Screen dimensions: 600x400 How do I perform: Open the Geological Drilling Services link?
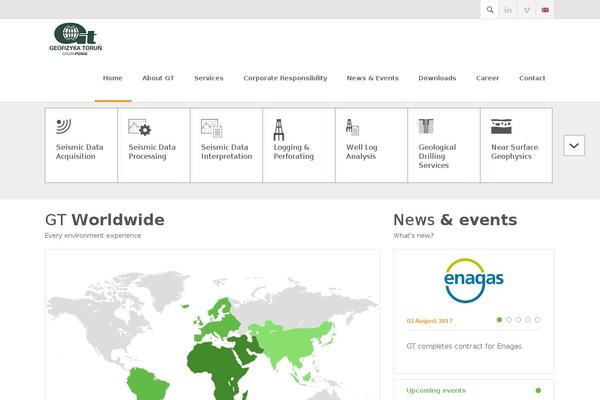[x=437, y=156]
